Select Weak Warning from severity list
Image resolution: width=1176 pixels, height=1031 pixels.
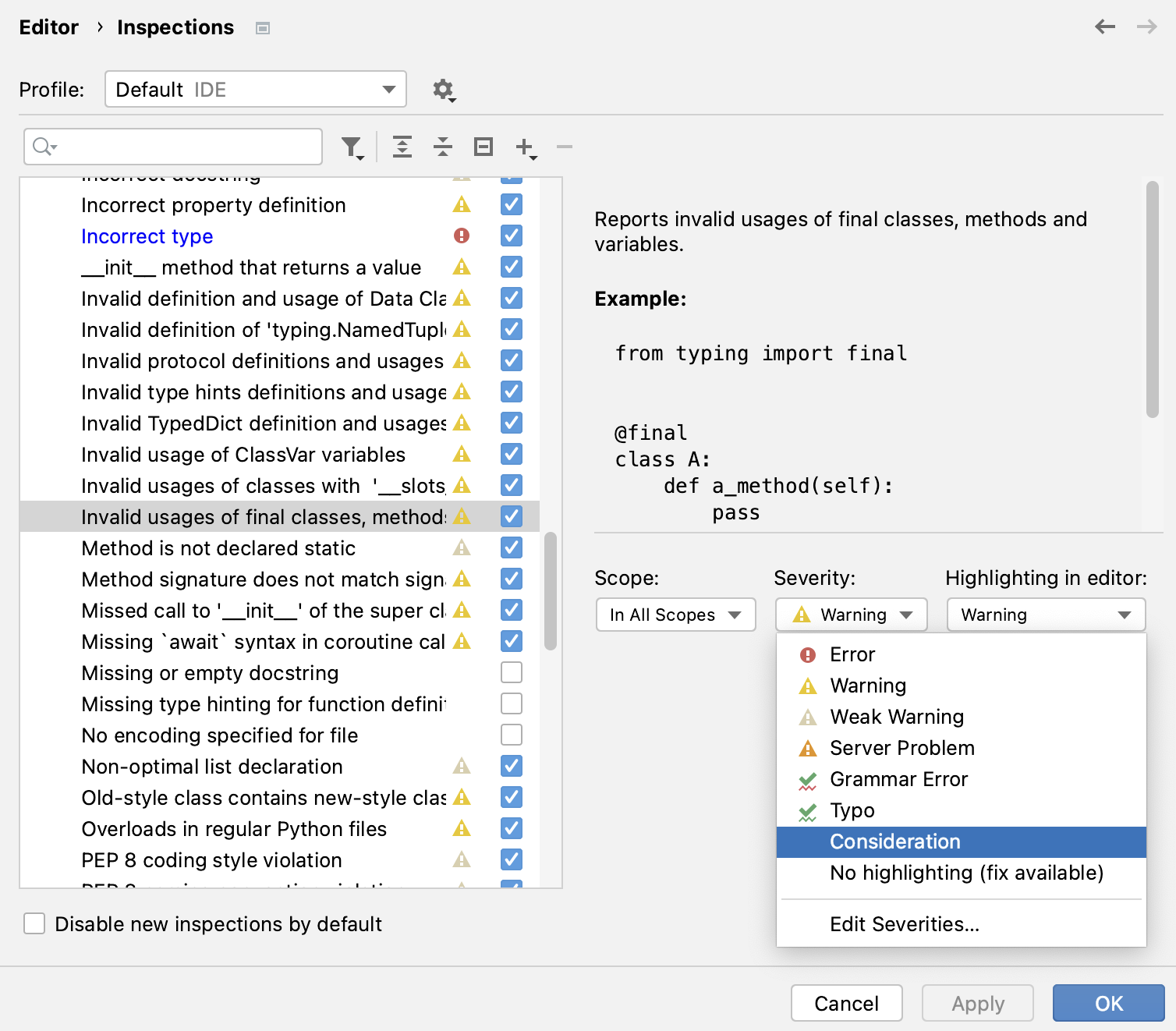897,717
